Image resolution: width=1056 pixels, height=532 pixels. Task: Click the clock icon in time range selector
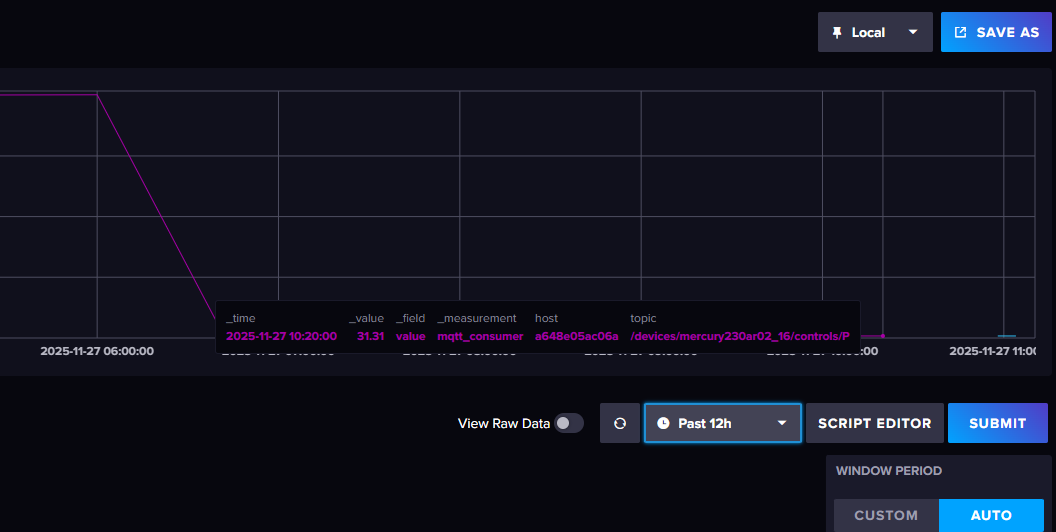tap(663, 423)
